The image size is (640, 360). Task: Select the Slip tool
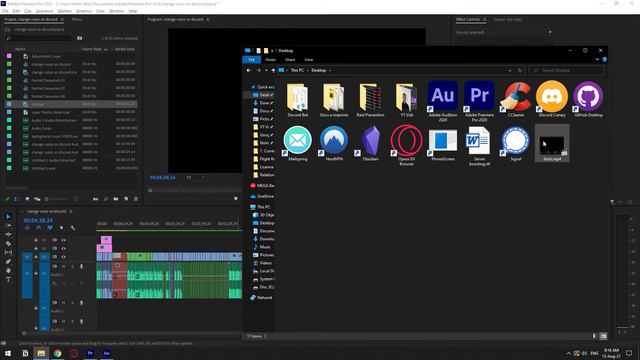pos(8,253)
